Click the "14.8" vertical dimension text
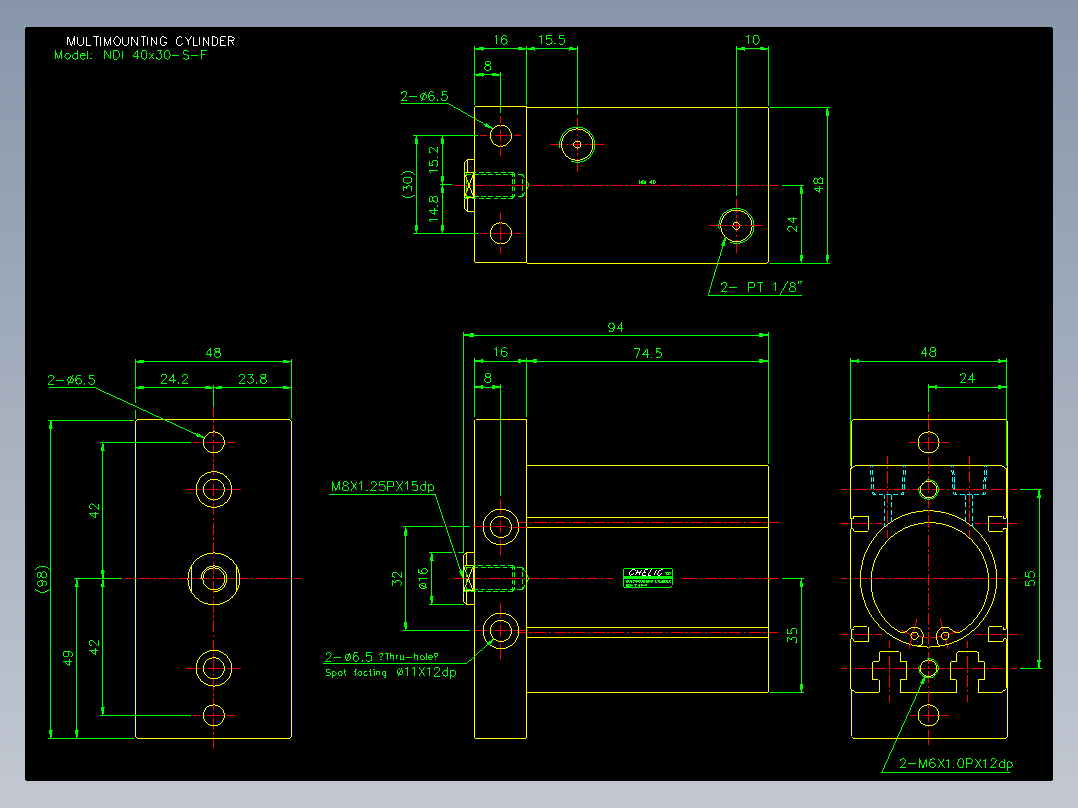The height and width of the screenshot is (808, 1078). pos(434,208)
